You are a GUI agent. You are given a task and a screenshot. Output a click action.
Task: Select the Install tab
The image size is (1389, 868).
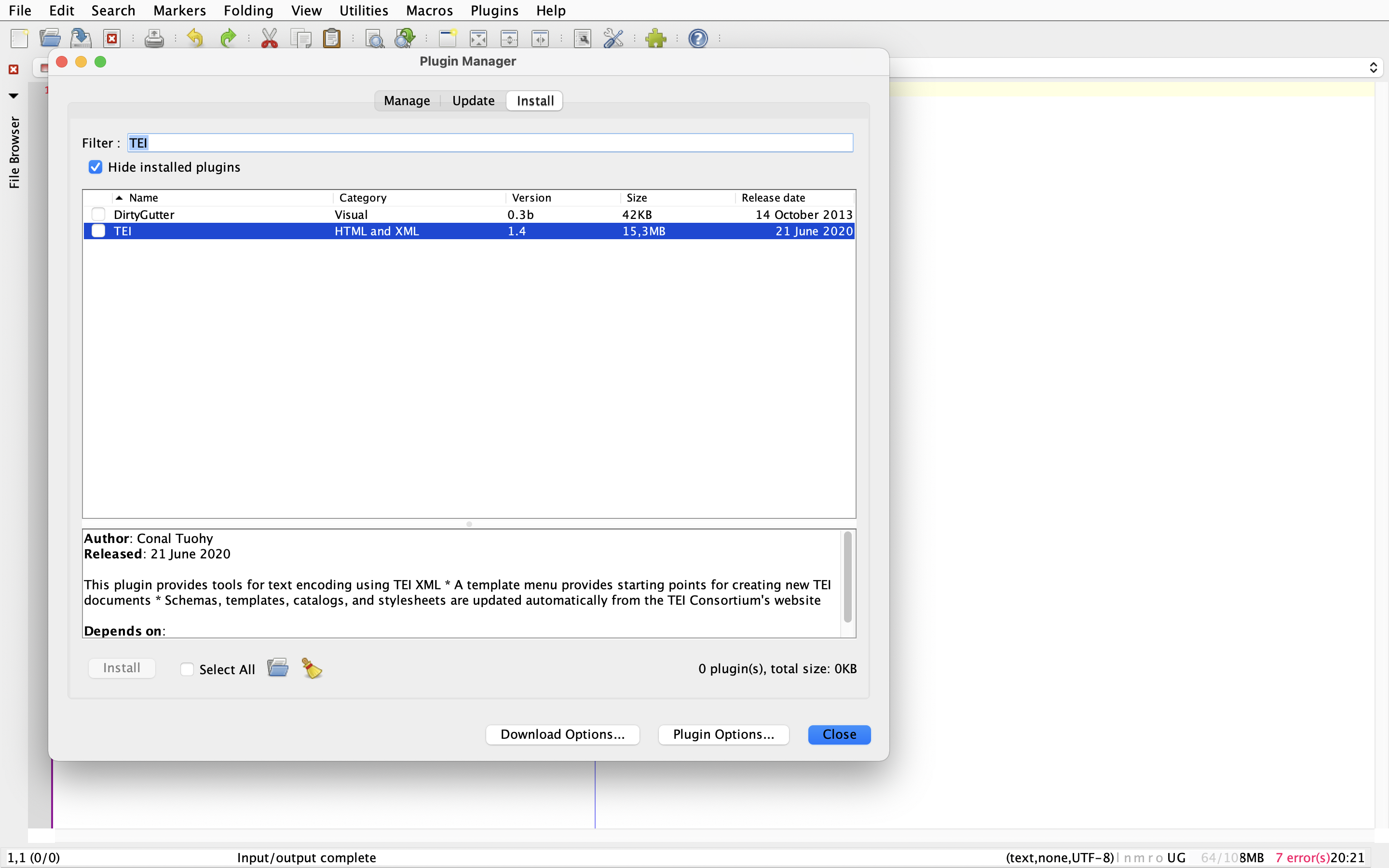(535, 100)
